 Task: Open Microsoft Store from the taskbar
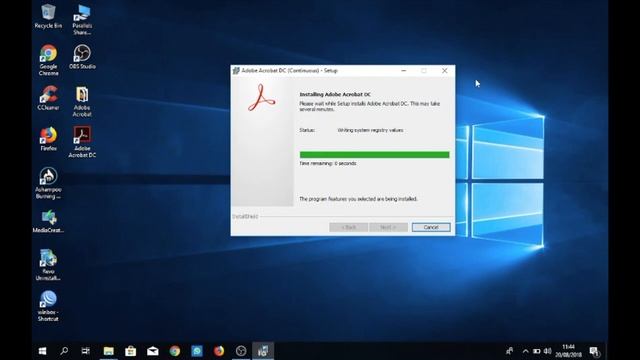(131, 351)
